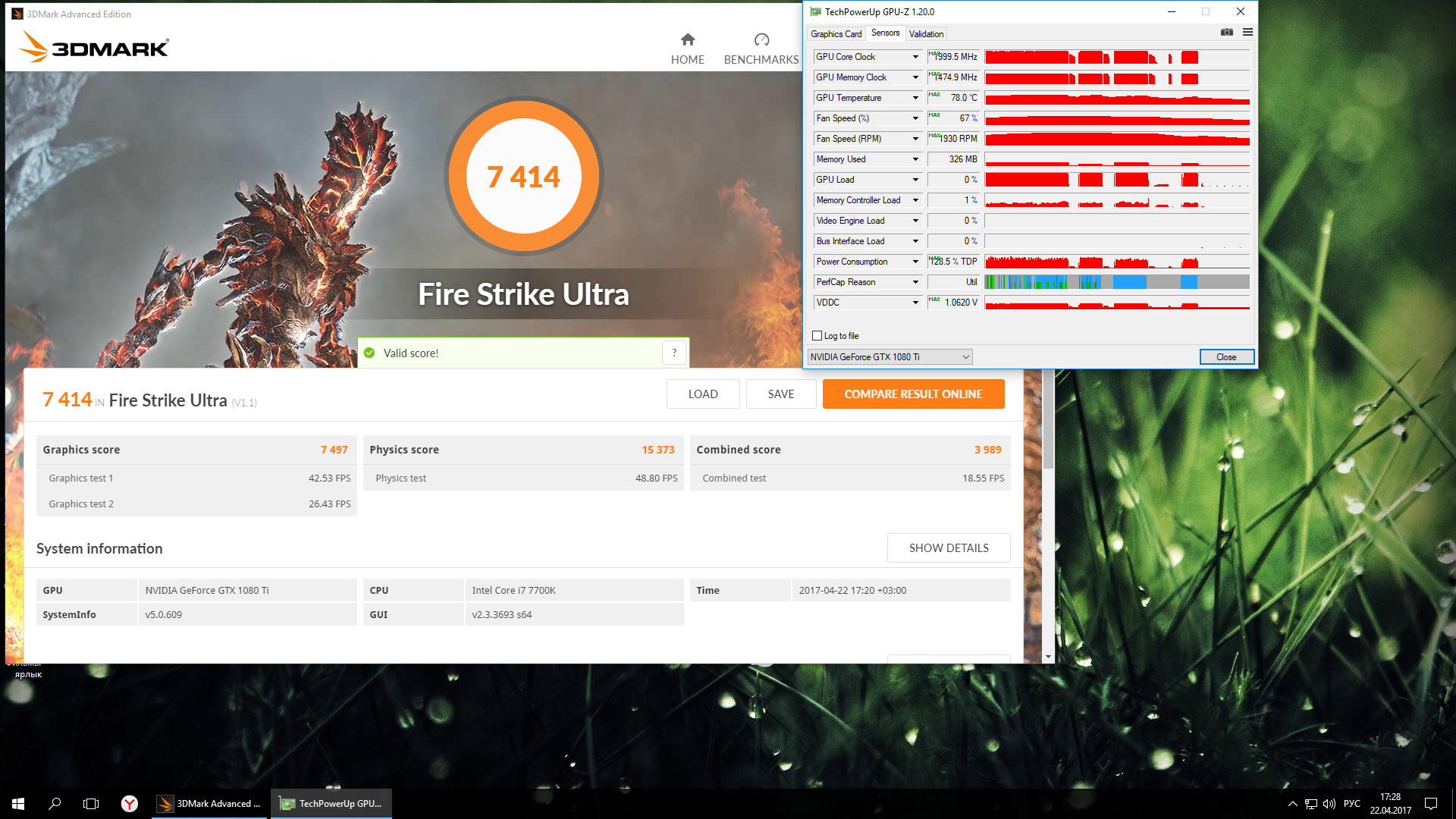Enable the Log to file checkbox
Screen dimensions: 1456x819
(817, 336)
